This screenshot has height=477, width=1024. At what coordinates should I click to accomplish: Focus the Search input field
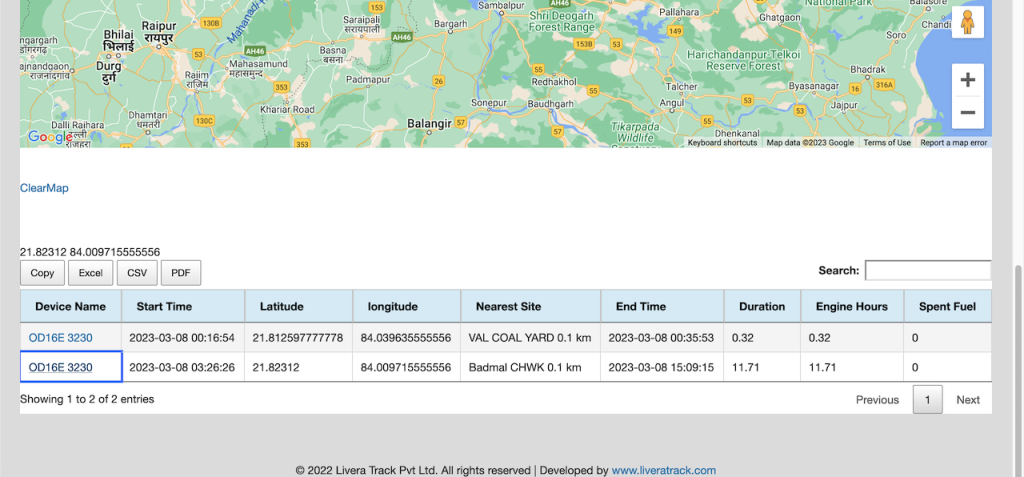click(927, 270)
